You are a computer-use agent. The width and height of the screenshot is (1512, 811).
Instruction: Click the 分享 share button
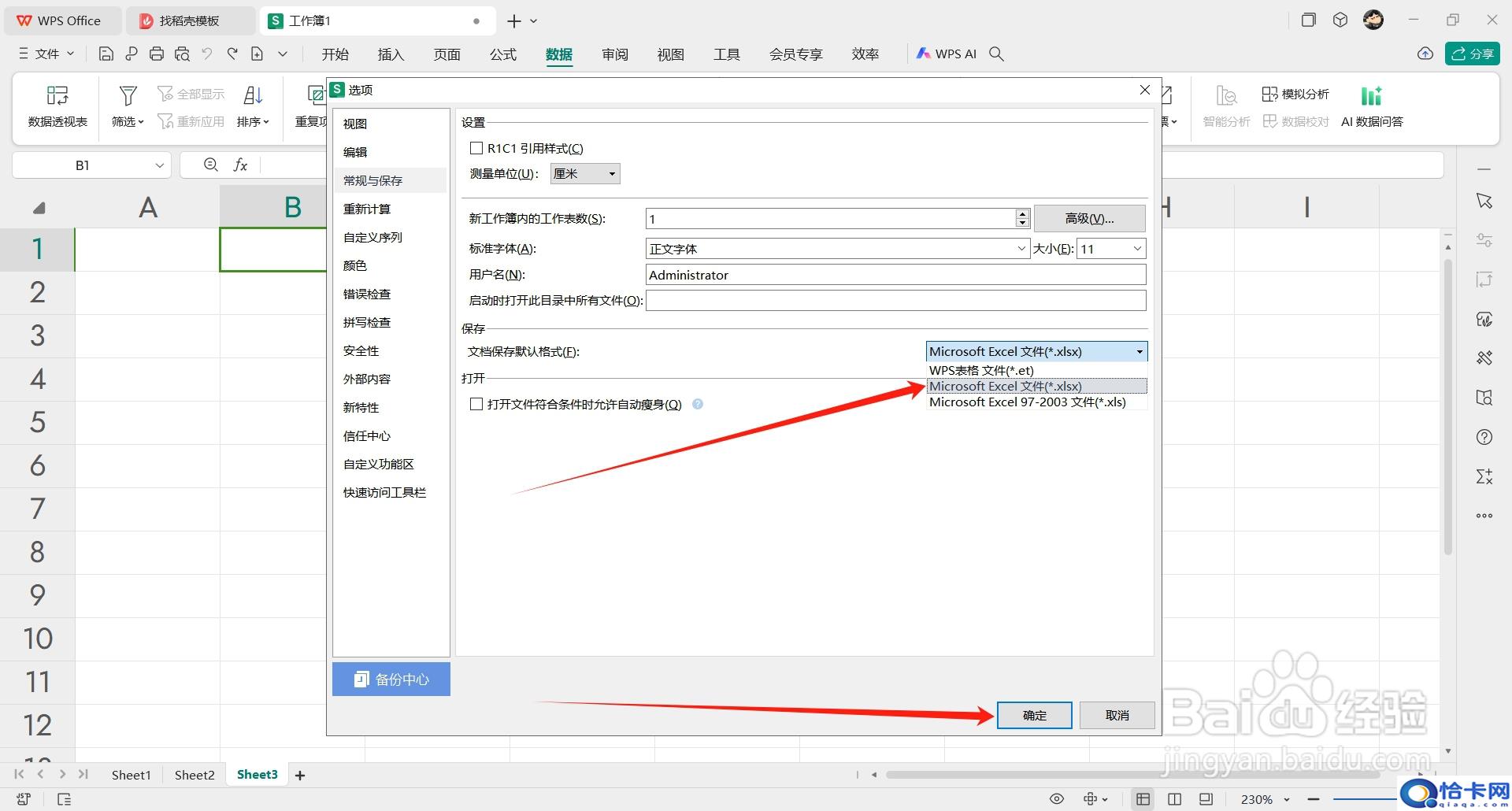[x=1472, y=54]
